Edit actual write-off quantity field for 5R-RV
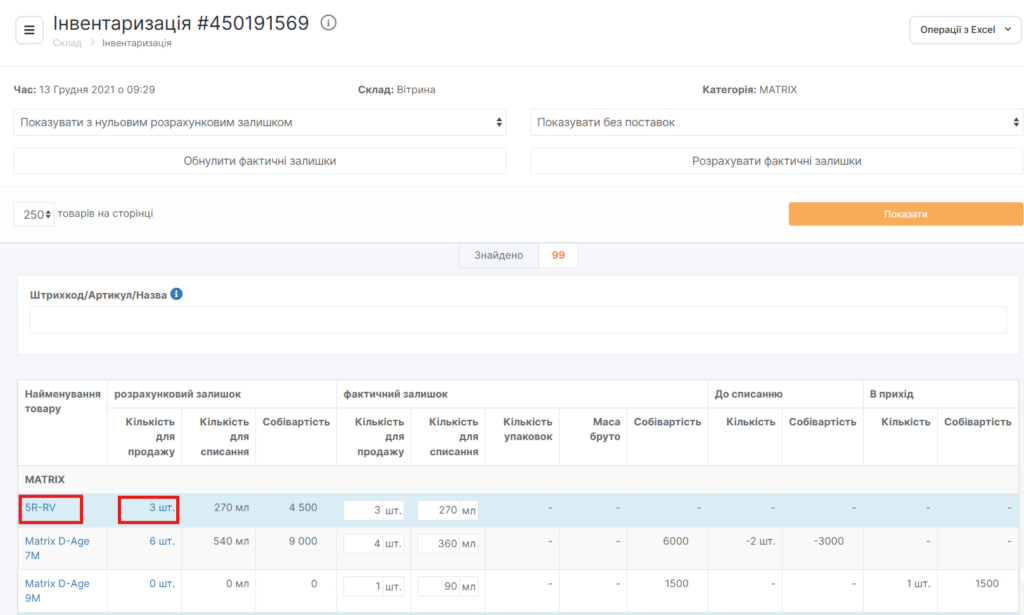Image resolution: width=1024 pixels, height=615 pixels. click(437, 510)
